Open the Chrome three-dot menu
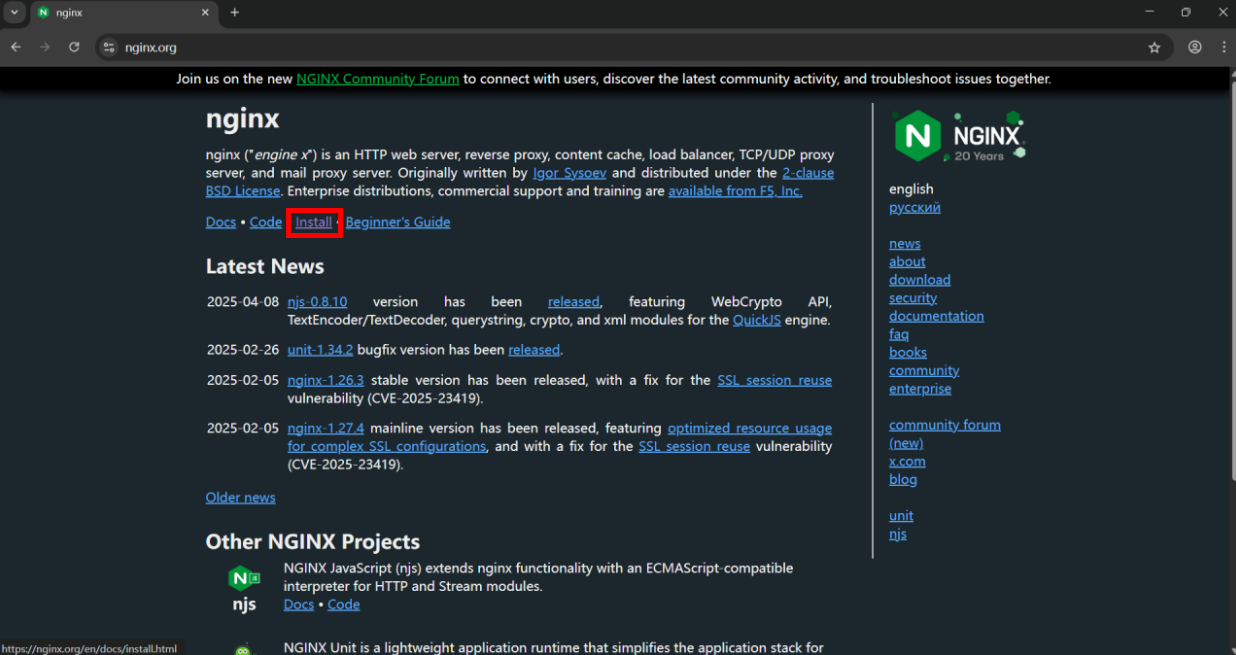 pyautogui.click(x=1224, y=47)
